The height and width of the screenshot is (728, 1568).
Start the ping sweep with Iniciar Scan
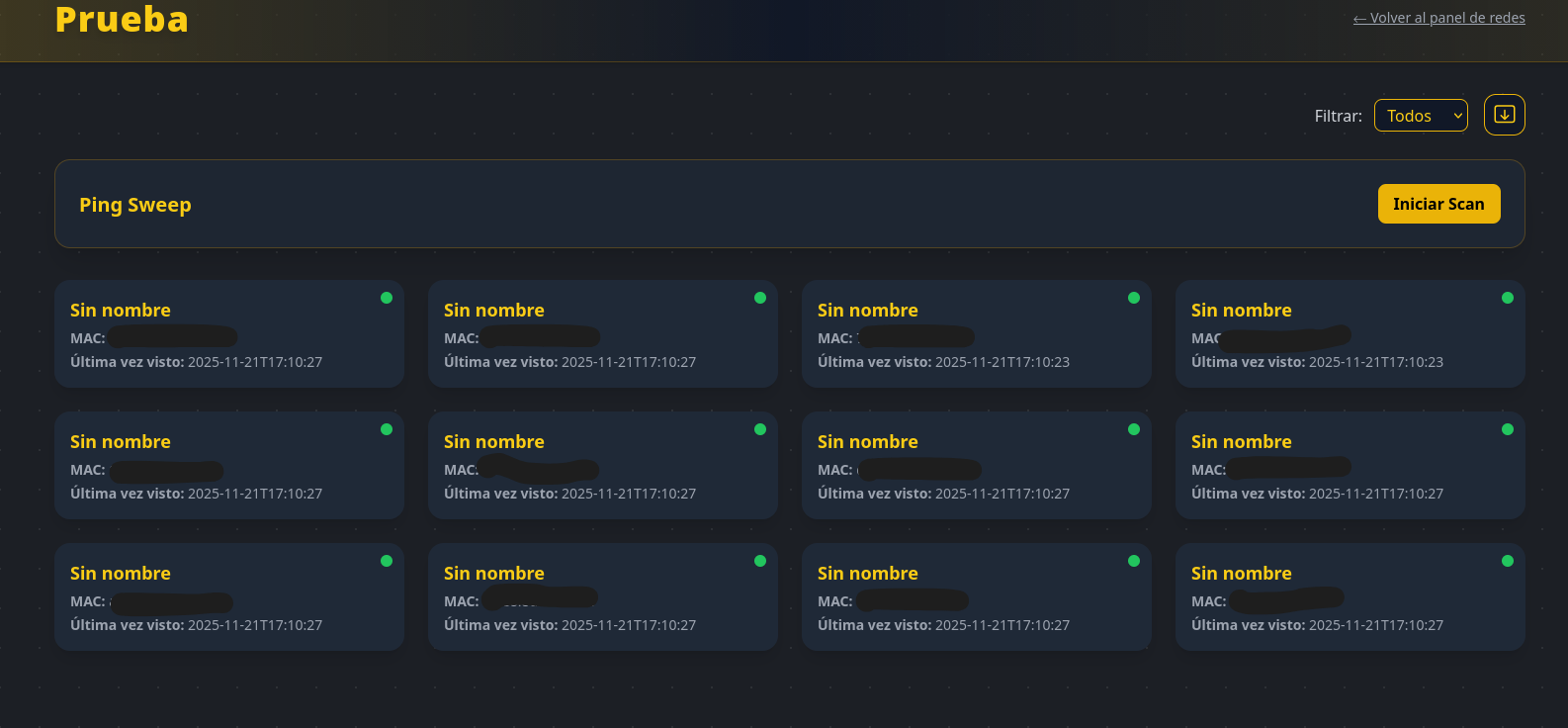click(1438, 204)
